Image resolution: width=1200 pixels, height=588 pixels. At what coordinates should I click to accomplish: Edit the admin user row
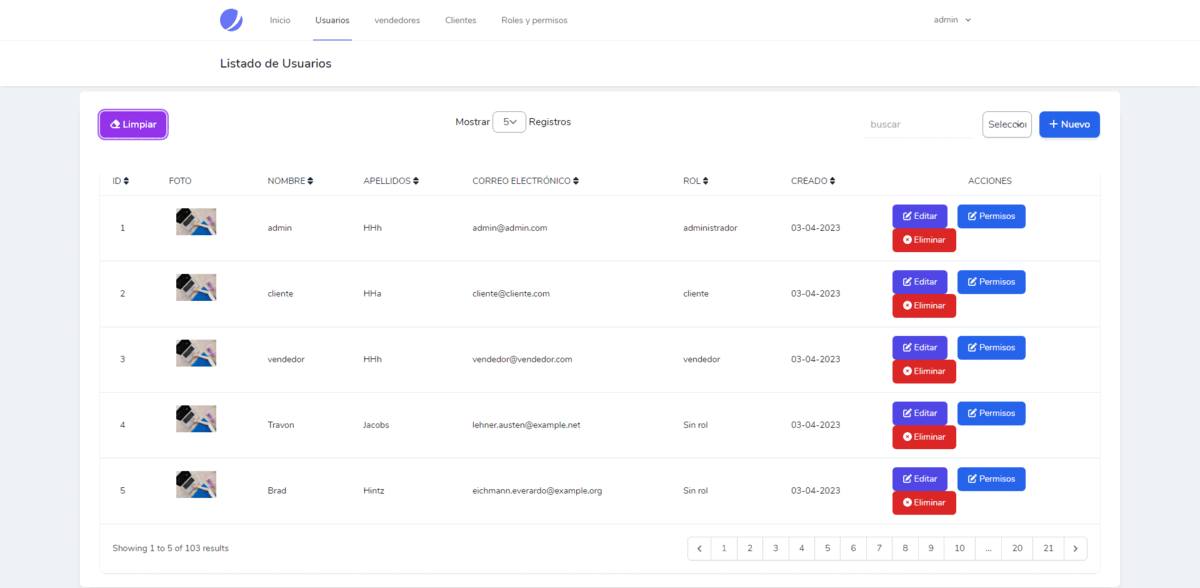coord(920,216)
